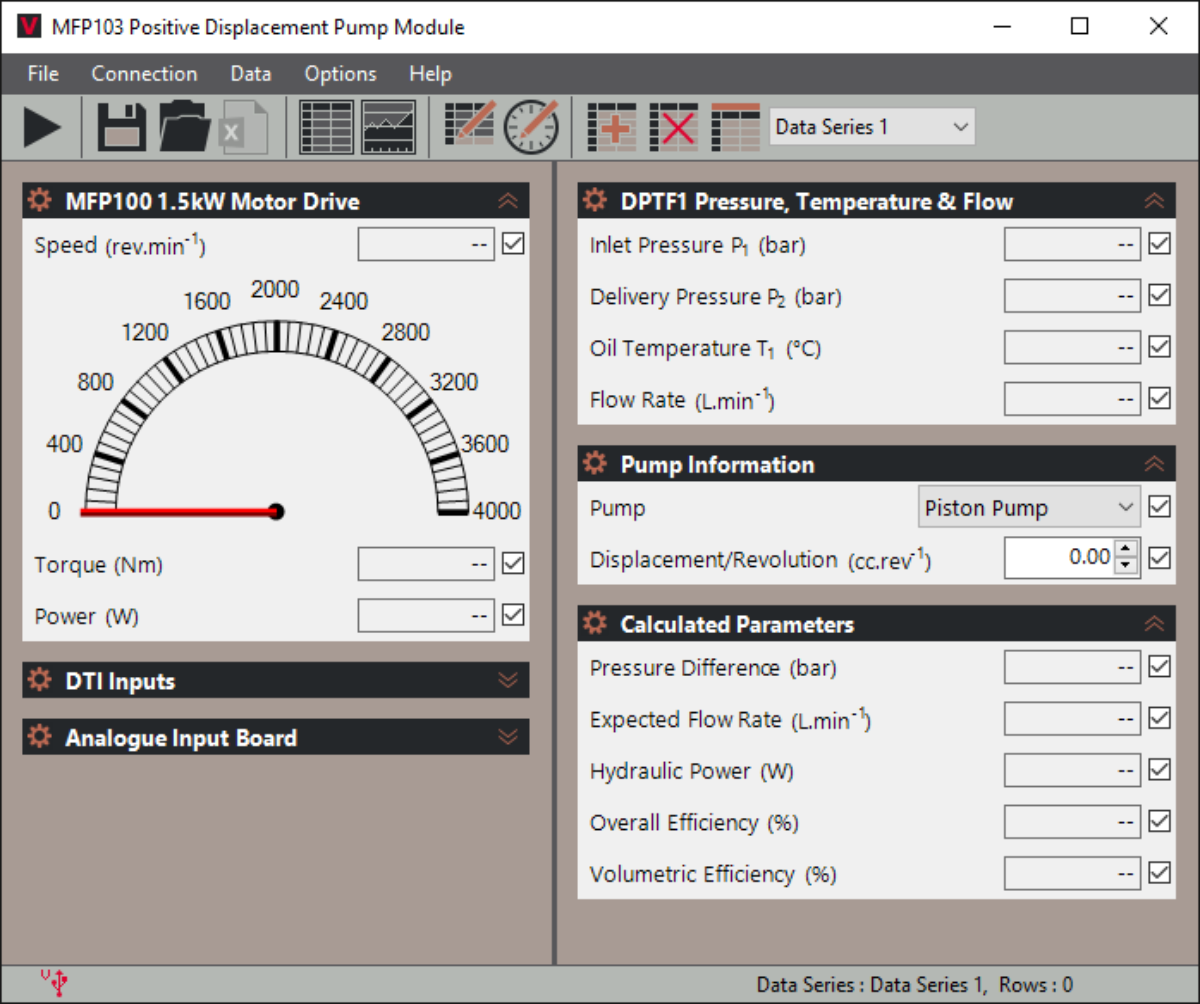Click the gauge with pencil icon
Screen dimensions: 1200x1004
(531, 128)
